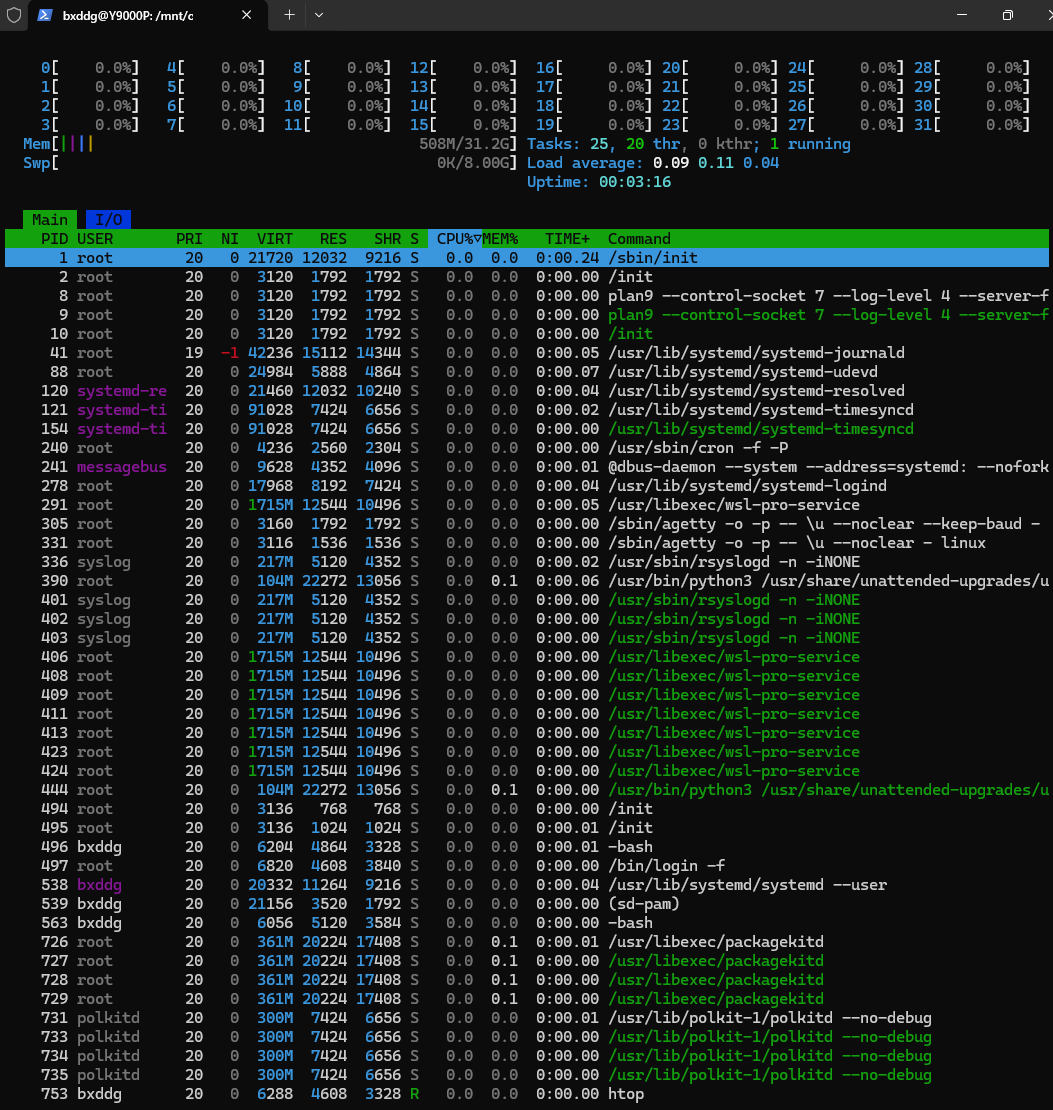Click the terminal profile icon on the tab
Screen dimensions: 1053x1110
(x=46, y=15)
